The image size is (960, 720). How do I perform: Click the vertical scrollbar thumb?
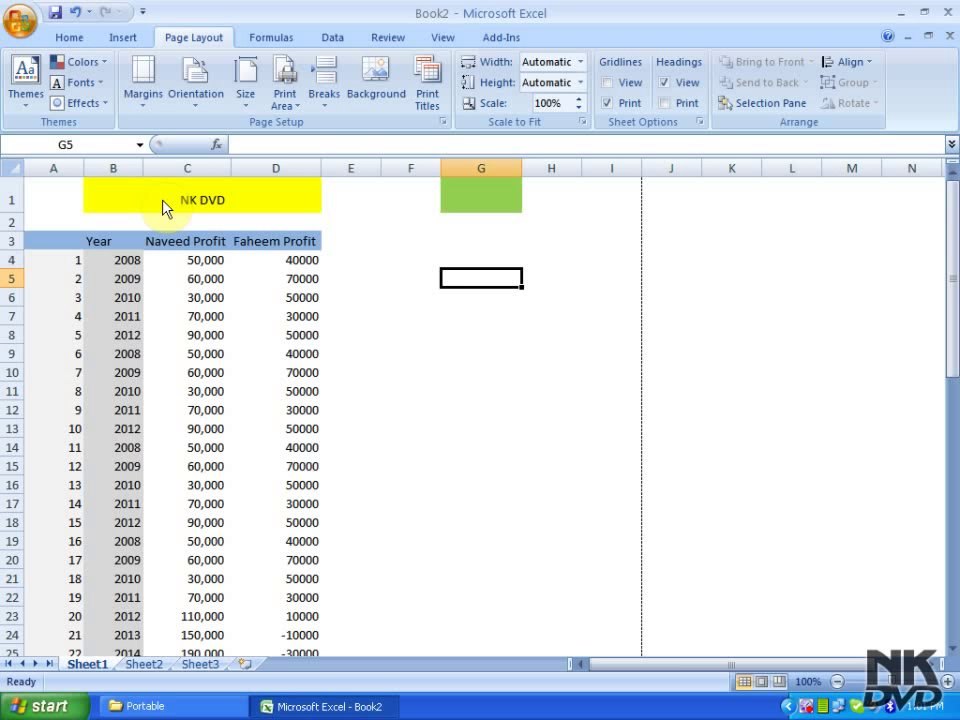952,279
